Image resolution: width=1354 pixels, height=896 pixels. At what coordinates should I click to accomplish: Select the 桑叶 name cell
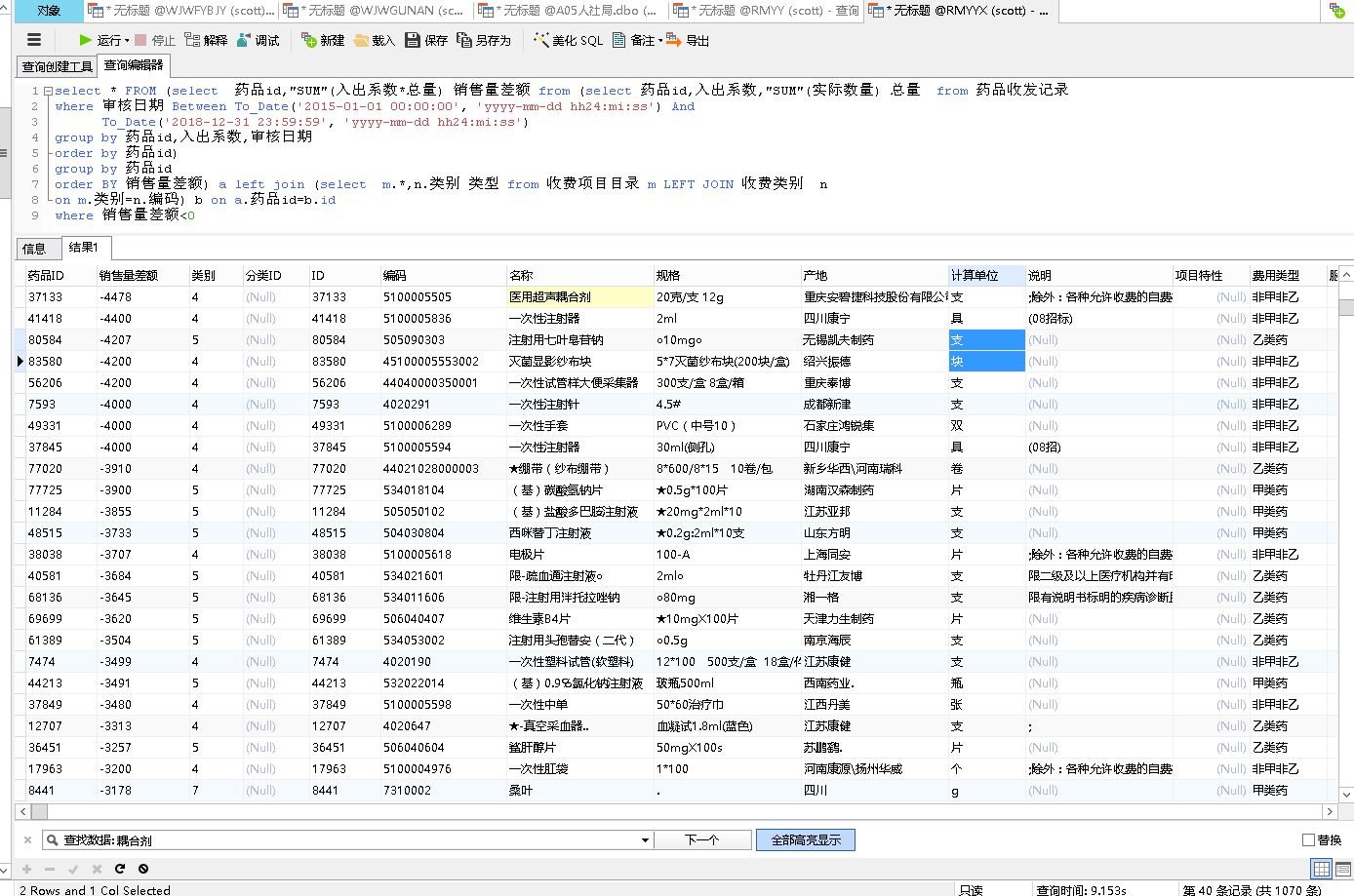tap(580, 790)
